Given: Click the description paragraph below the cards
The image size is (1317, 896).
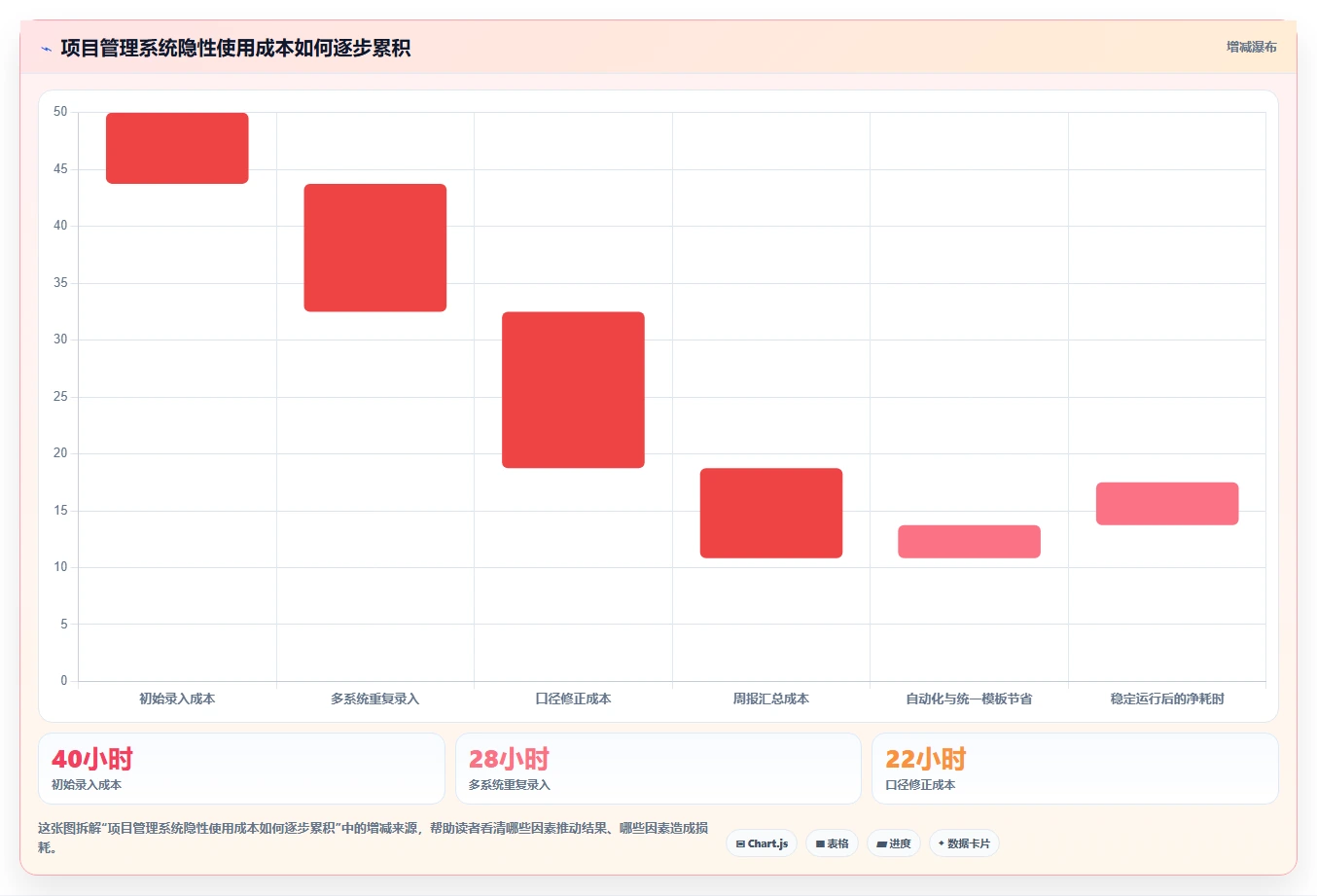Looking at the screenshot, I should 374,838.
